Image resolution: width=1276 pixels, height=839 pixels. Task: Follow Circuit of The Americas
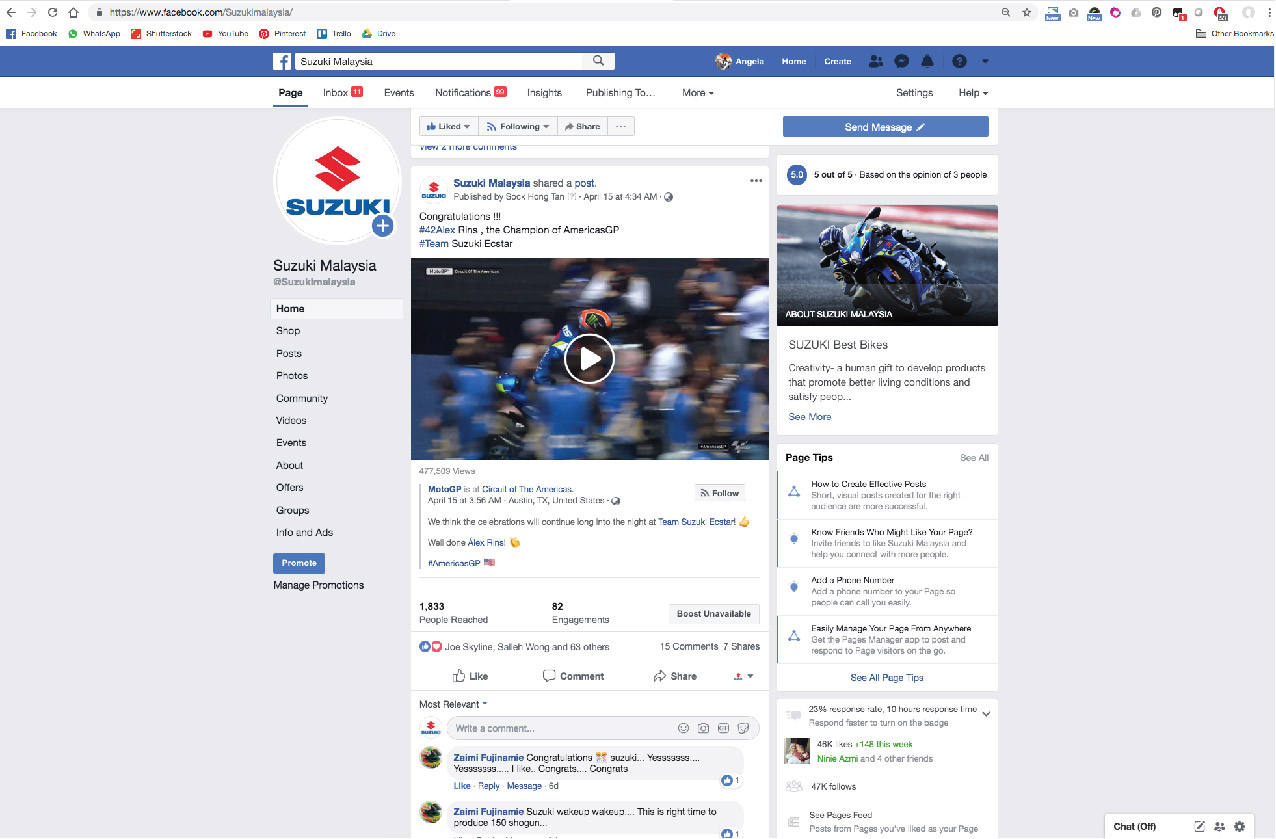tap(720, 493)
